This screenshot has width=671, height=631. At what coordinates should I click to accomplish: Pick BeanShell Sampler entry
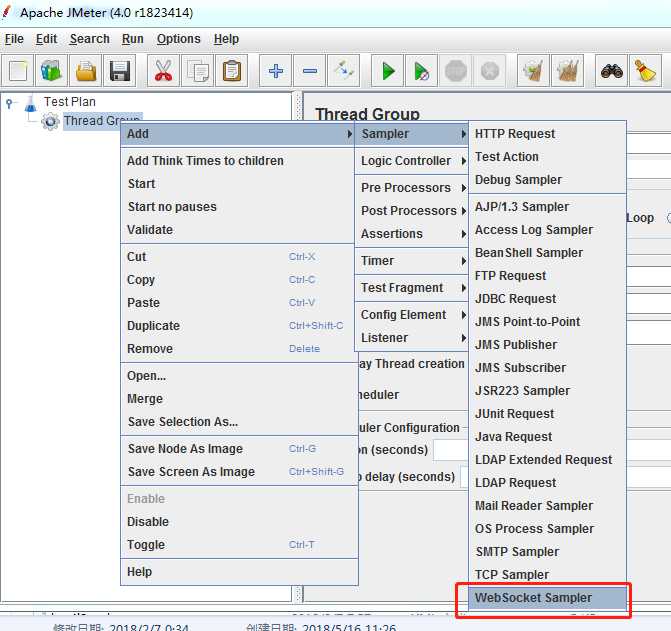click(548, 253)
